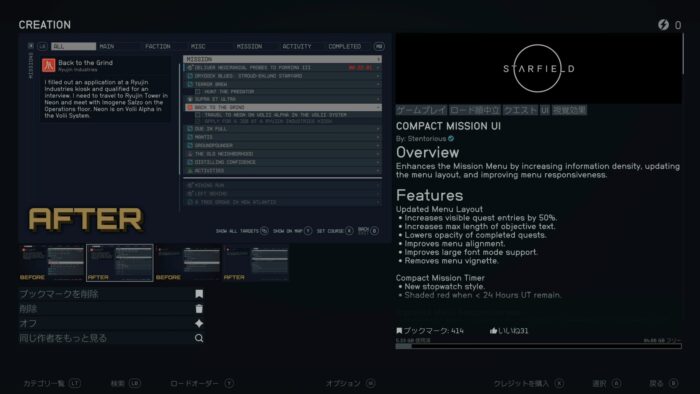This screenshot has width=700, height=394.
Task: Click the Starfield logo banner
Action: click(538, 68)
